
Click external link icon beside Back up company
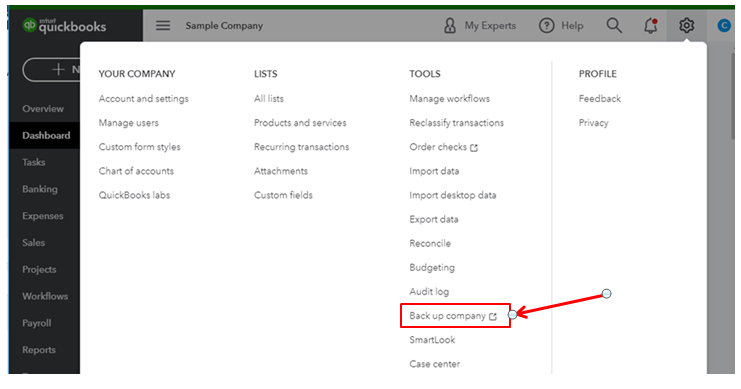pos(493,316)
